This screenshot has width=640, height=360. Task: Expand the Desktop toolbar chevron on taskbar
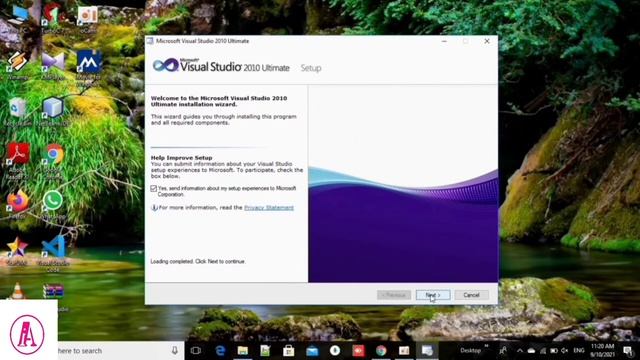[x=487, y=346]
